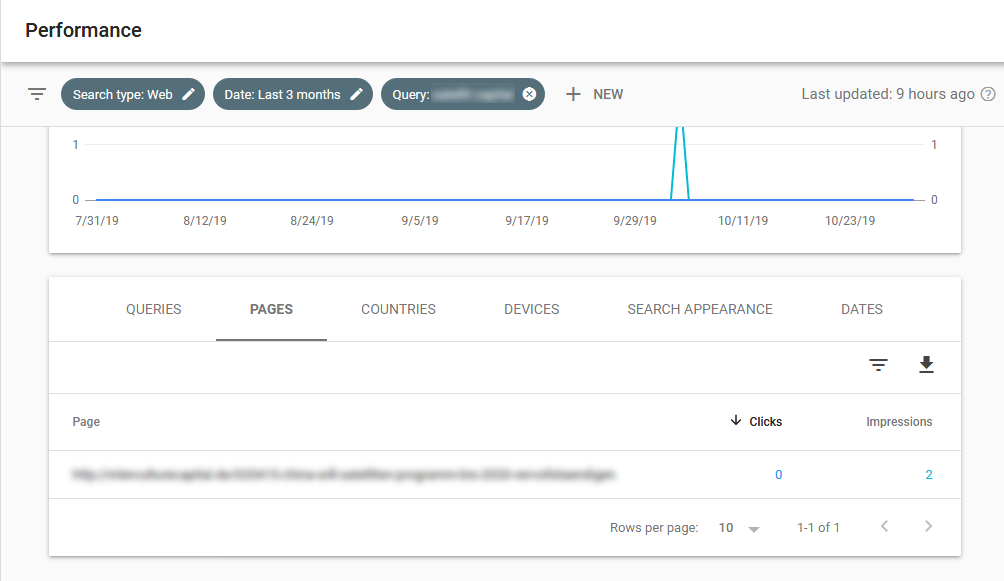Click the chart spike around 9/29/19
This screenshot has height=581, width=1004.
pyautogui.click(x=679, y=160)
